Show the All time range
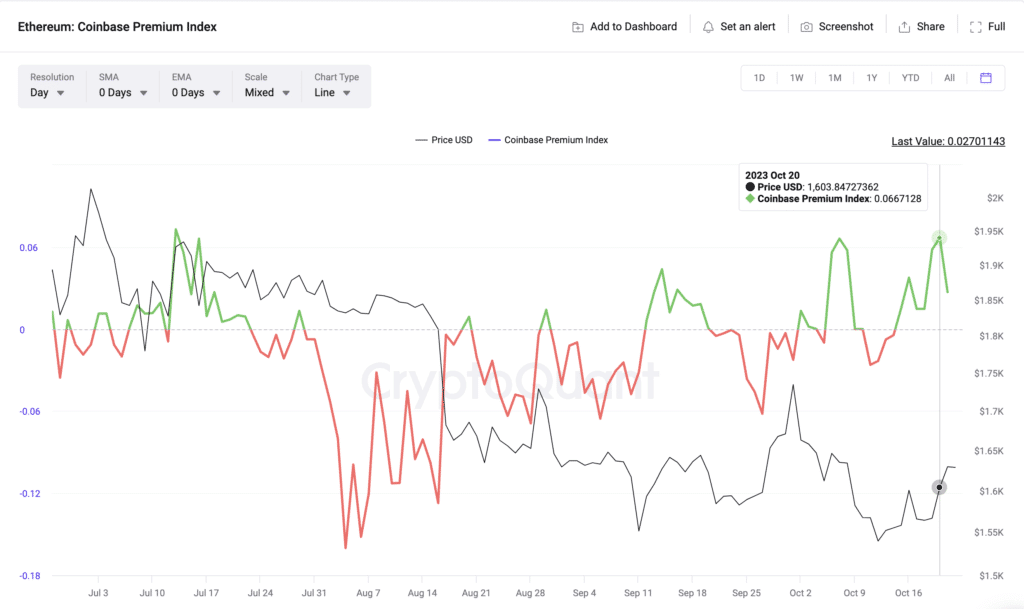Image resolution: width=1024 pixels, height=609 pixels. [949, 78]
